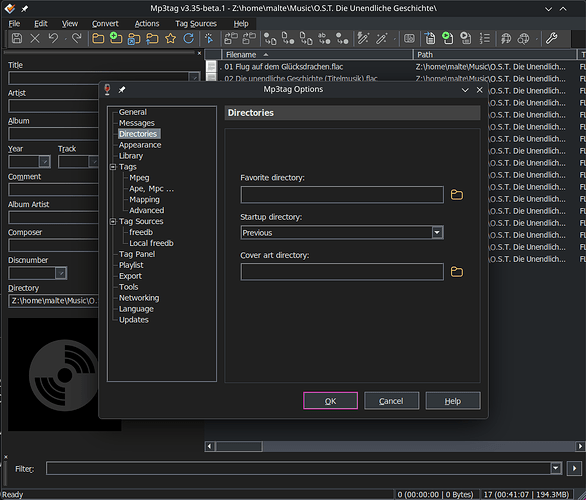This screenshot has width=586, height=500.
Task: Click the Cover art directory input field
Action: (342, 272)
